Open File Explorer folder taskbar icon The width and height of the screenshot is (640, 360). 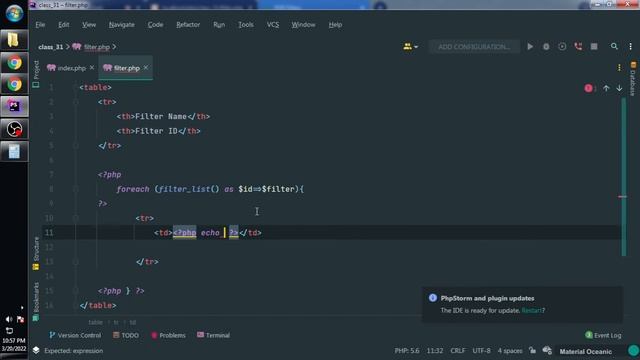14,40
